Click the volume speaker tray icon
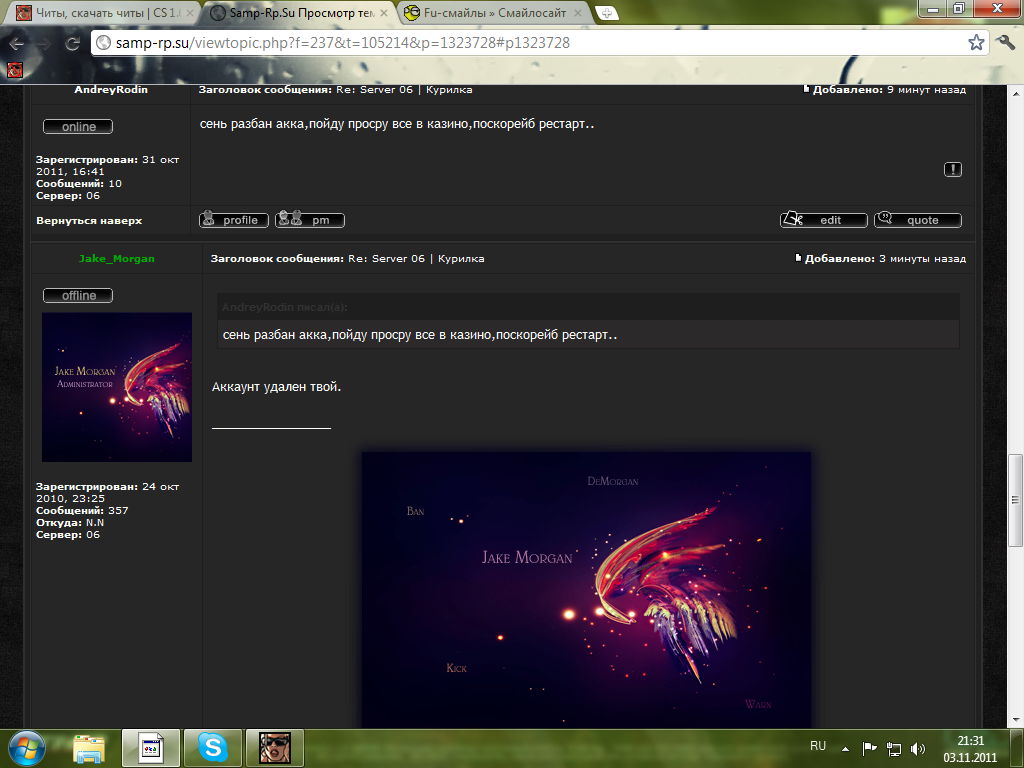Screen dimensions: 1024x768 918,748
